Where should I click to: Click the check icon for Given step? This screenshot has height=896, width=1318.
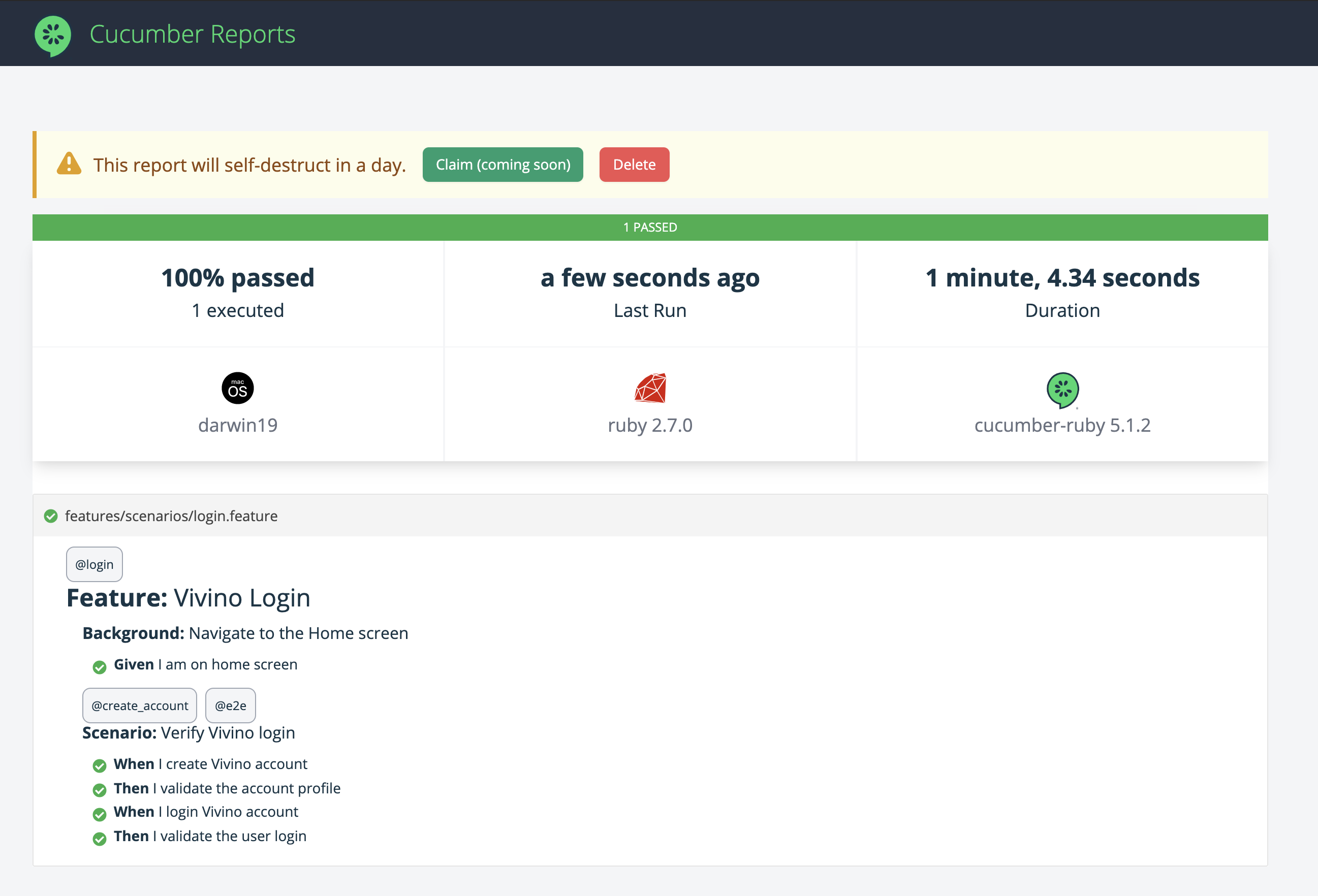[x=100, y=667]
